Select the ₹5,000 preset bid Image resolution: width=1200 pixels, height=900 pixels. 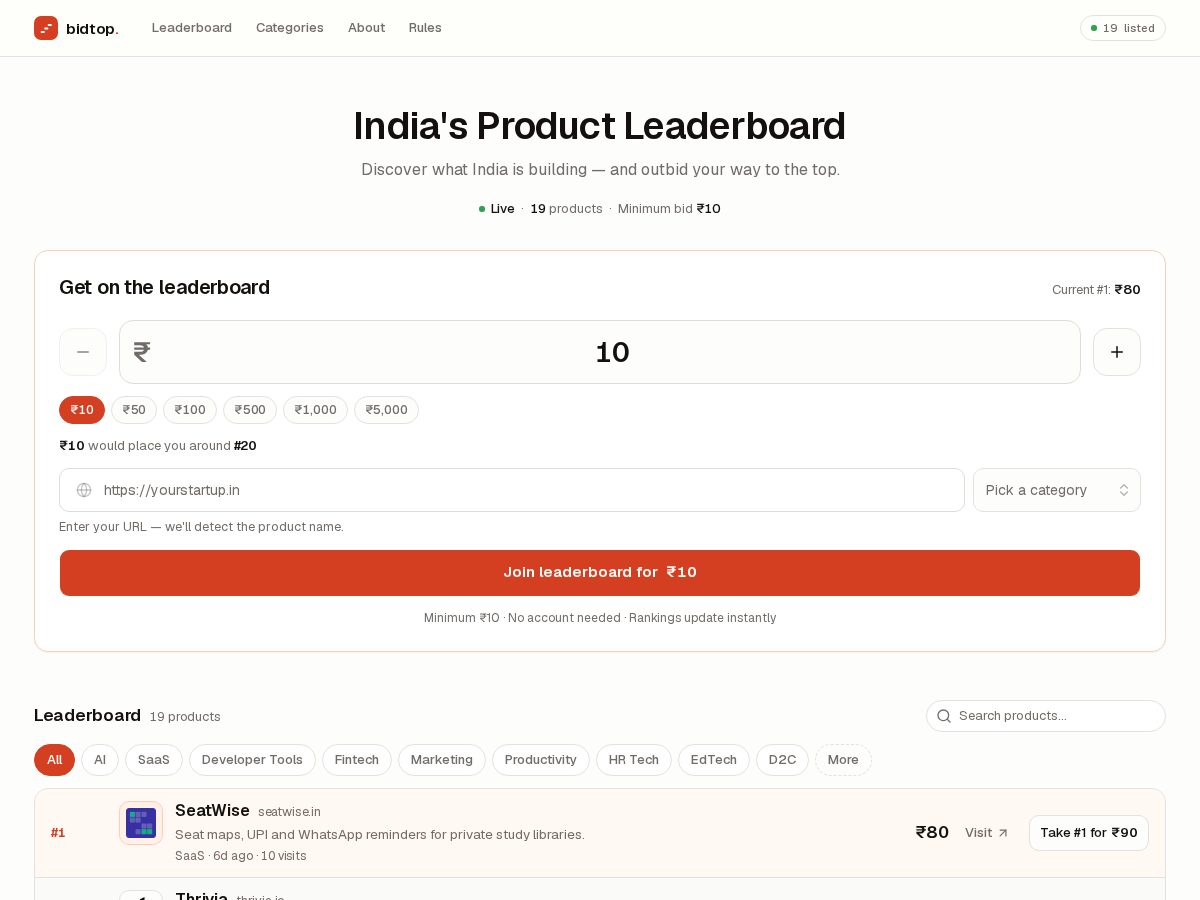(x=386, y=410)
